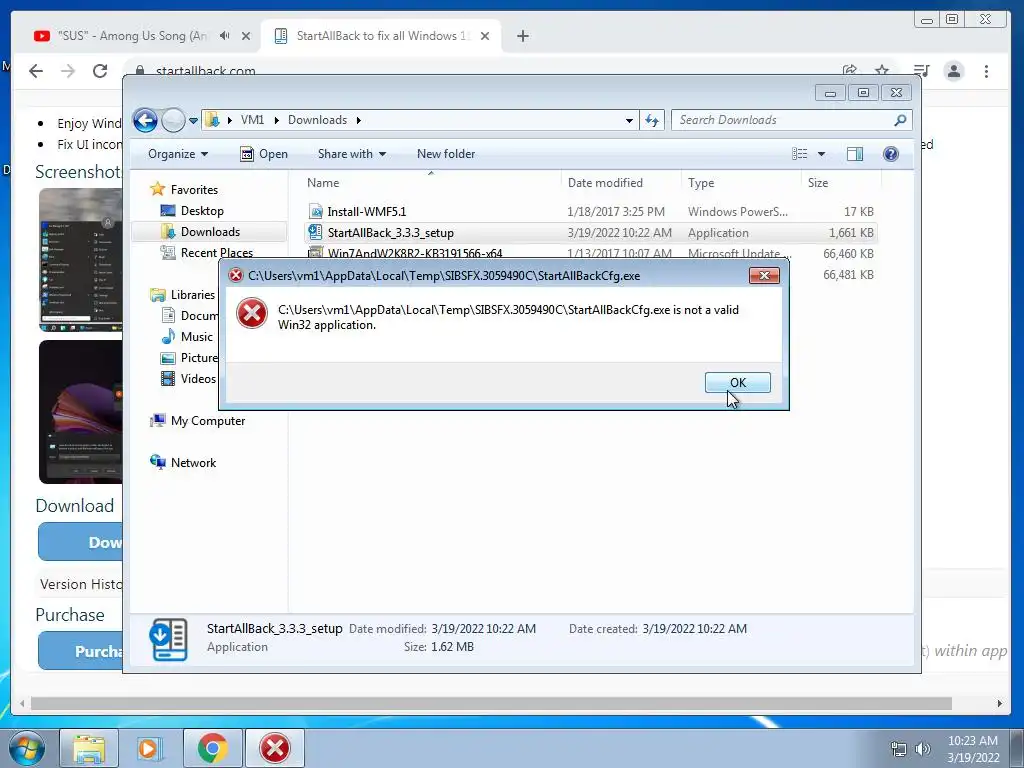Go back in Chrome
This screenshot has height=768, width=1024.
[x=36, y=71]
